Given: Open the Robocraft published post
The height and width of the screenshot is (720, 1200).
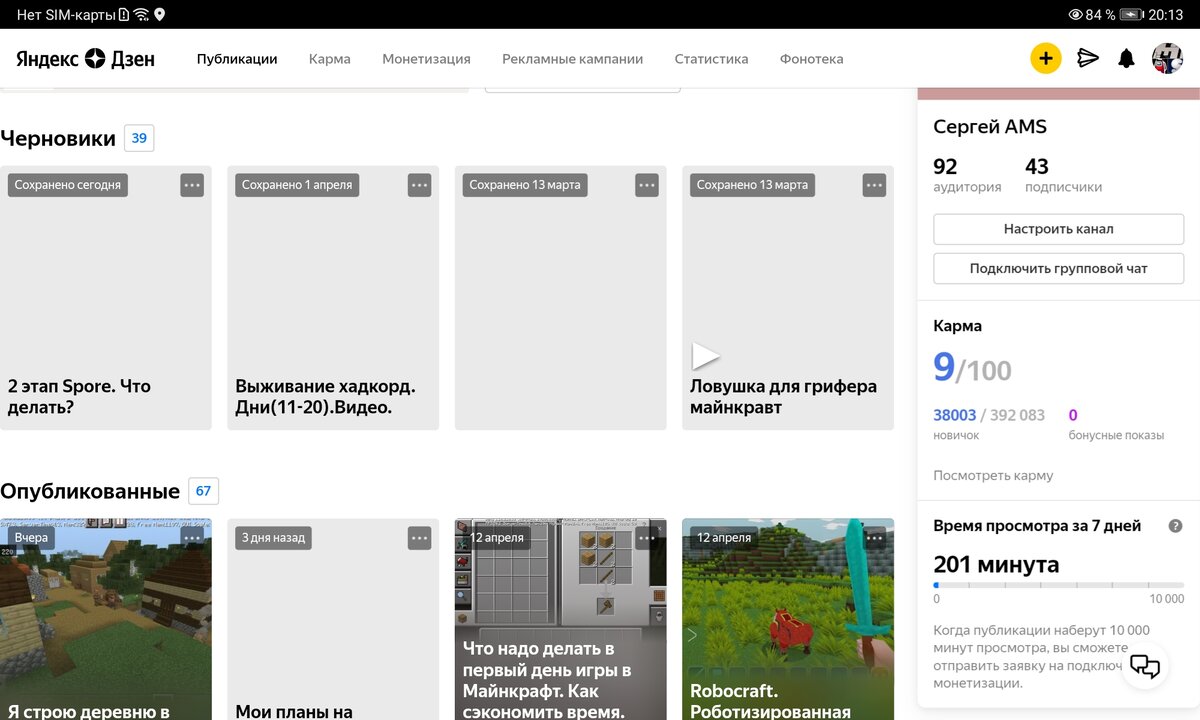Looking at the screenshot, I should click(788, 619).
